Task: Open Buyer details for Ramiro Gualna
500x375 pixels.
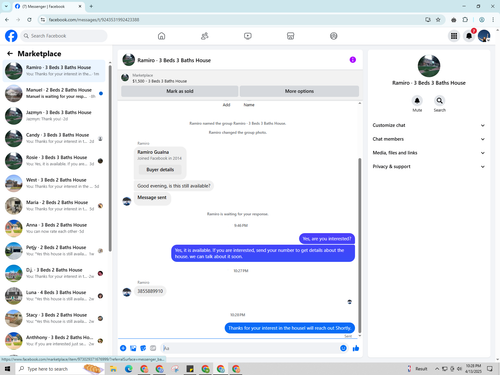Action: click(160, 170)
